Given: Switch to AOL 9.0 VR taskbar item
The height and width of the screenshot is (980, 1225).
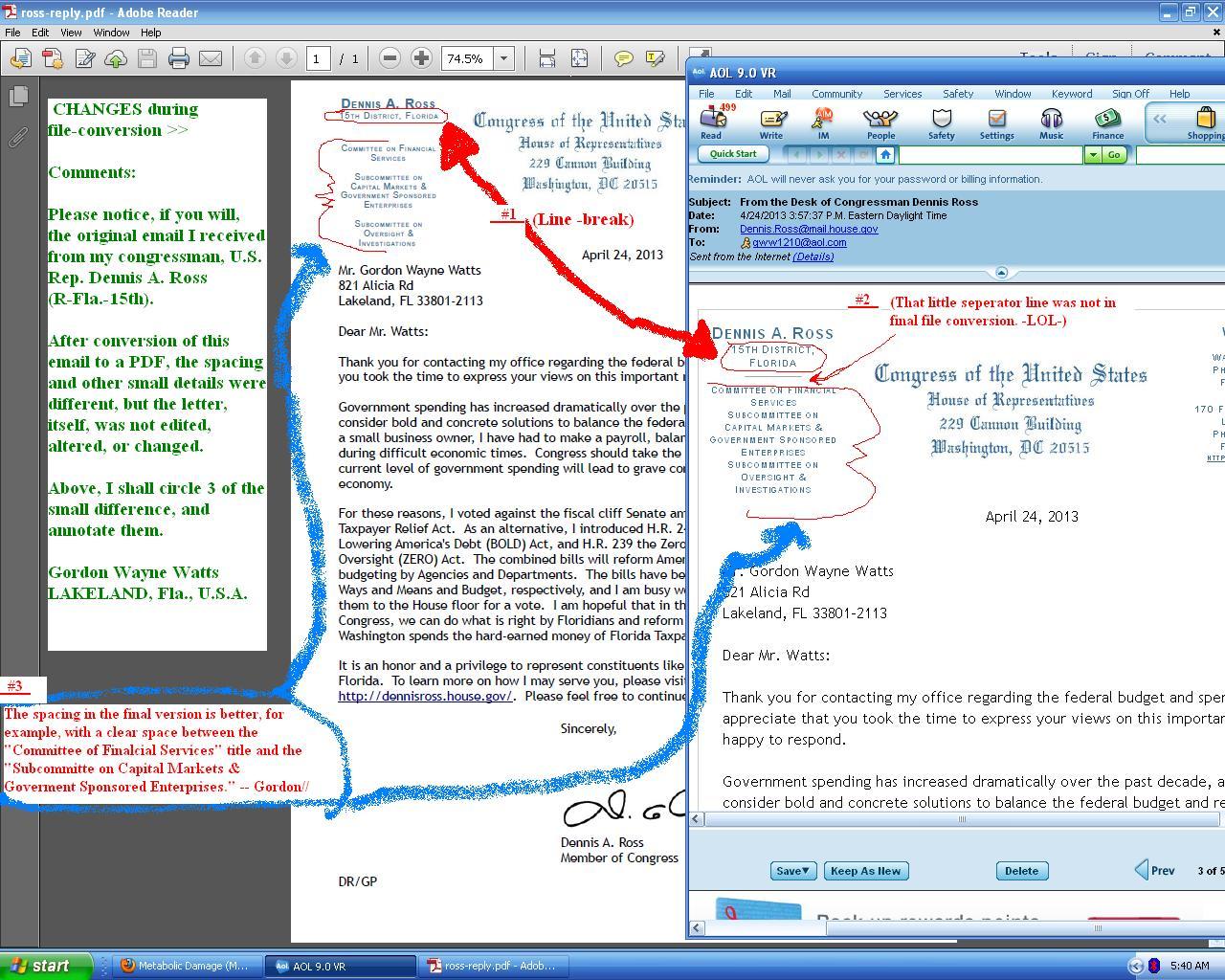Looking at the screenshot, I should tap(341, 966).
